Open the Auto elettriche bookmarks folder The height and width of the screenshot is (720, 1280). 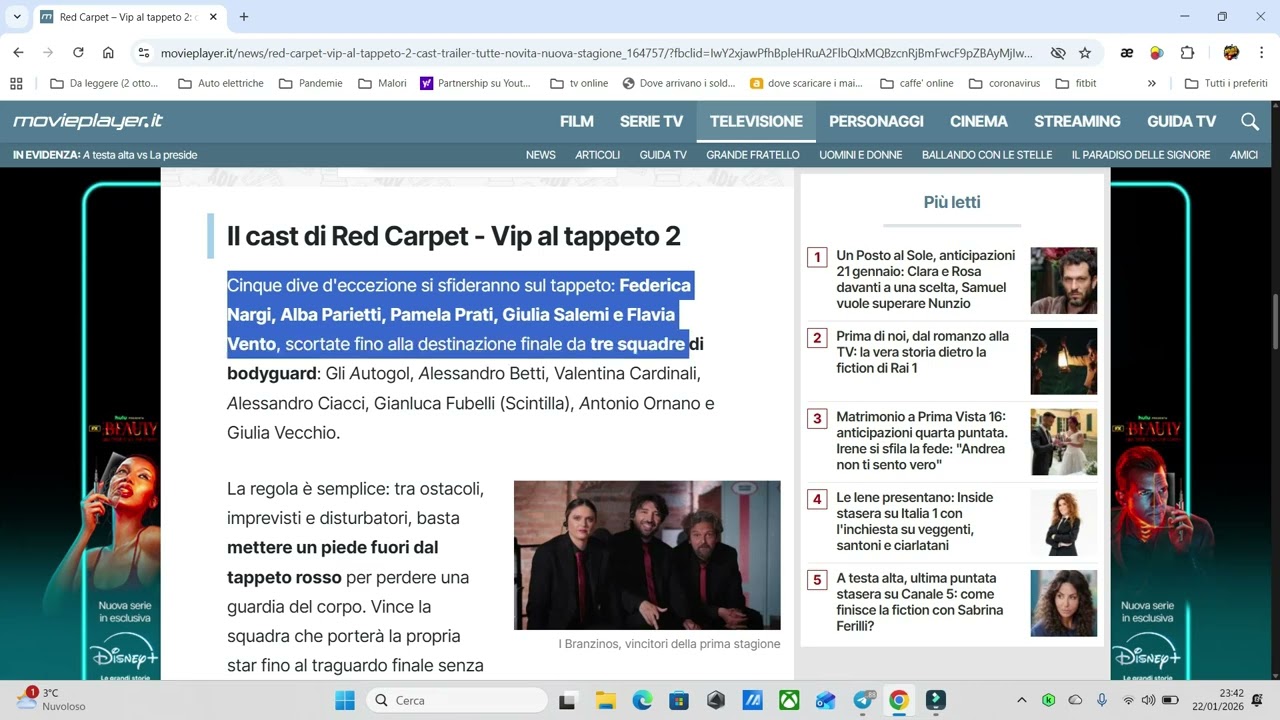[221, 83]
